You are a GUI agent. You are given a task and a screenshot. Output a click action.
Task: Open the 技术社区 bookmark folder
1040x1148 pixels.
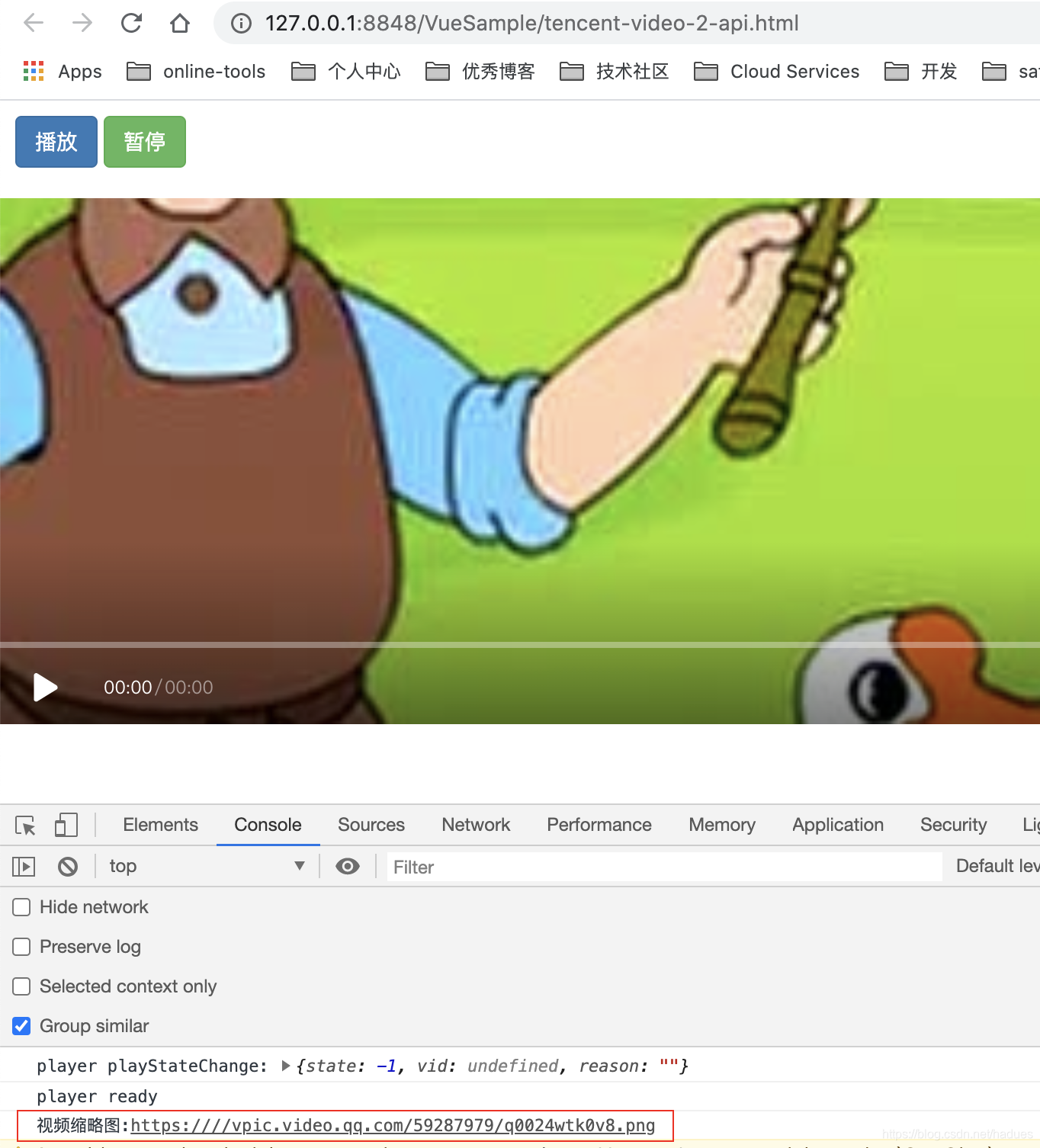tap(615, 72)
